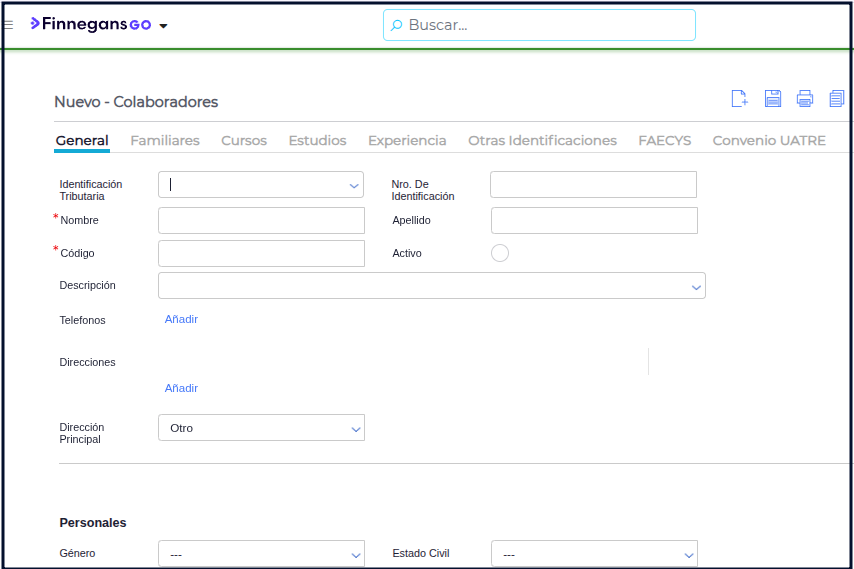854x569 pixels.
Task: Click the save floppy disk icon
Action: pos(772,98)
